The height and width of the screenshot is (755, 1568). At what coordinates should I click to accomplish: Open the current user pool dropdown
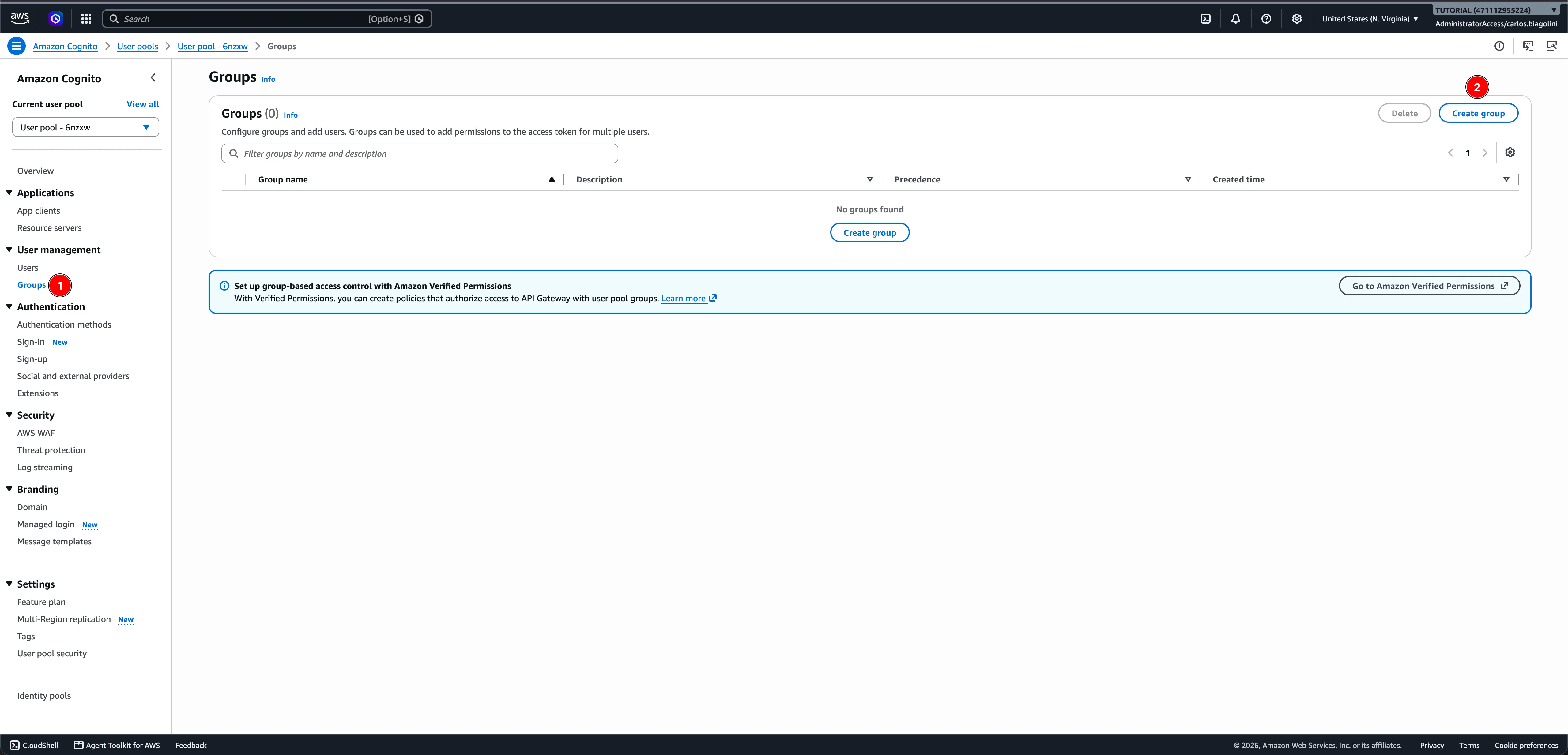point(86,127)
